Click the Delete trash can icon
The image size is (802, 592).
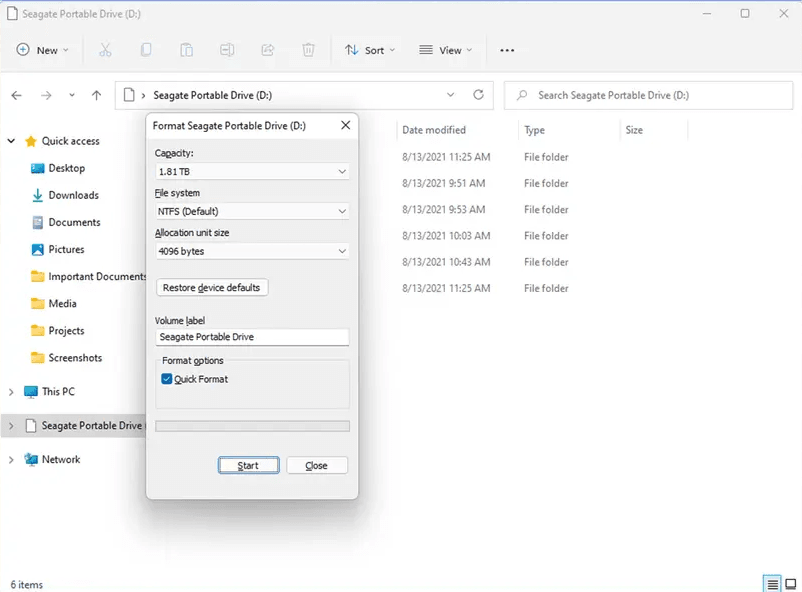[x=309, y=50]
